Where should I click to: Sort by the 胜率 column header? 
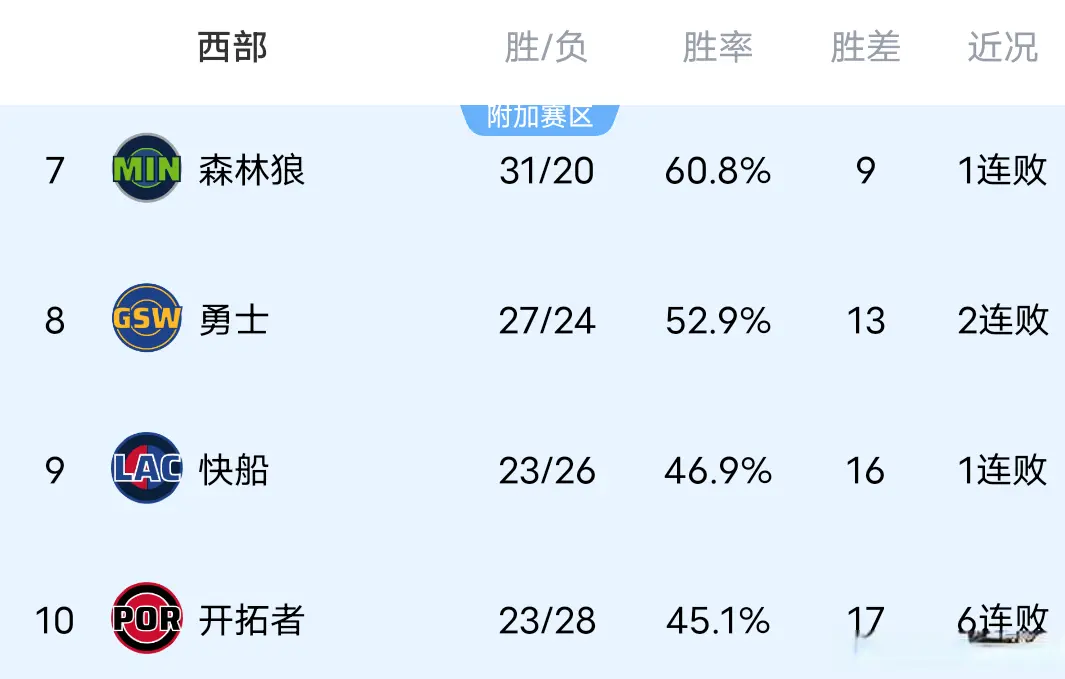click(717, 47)
